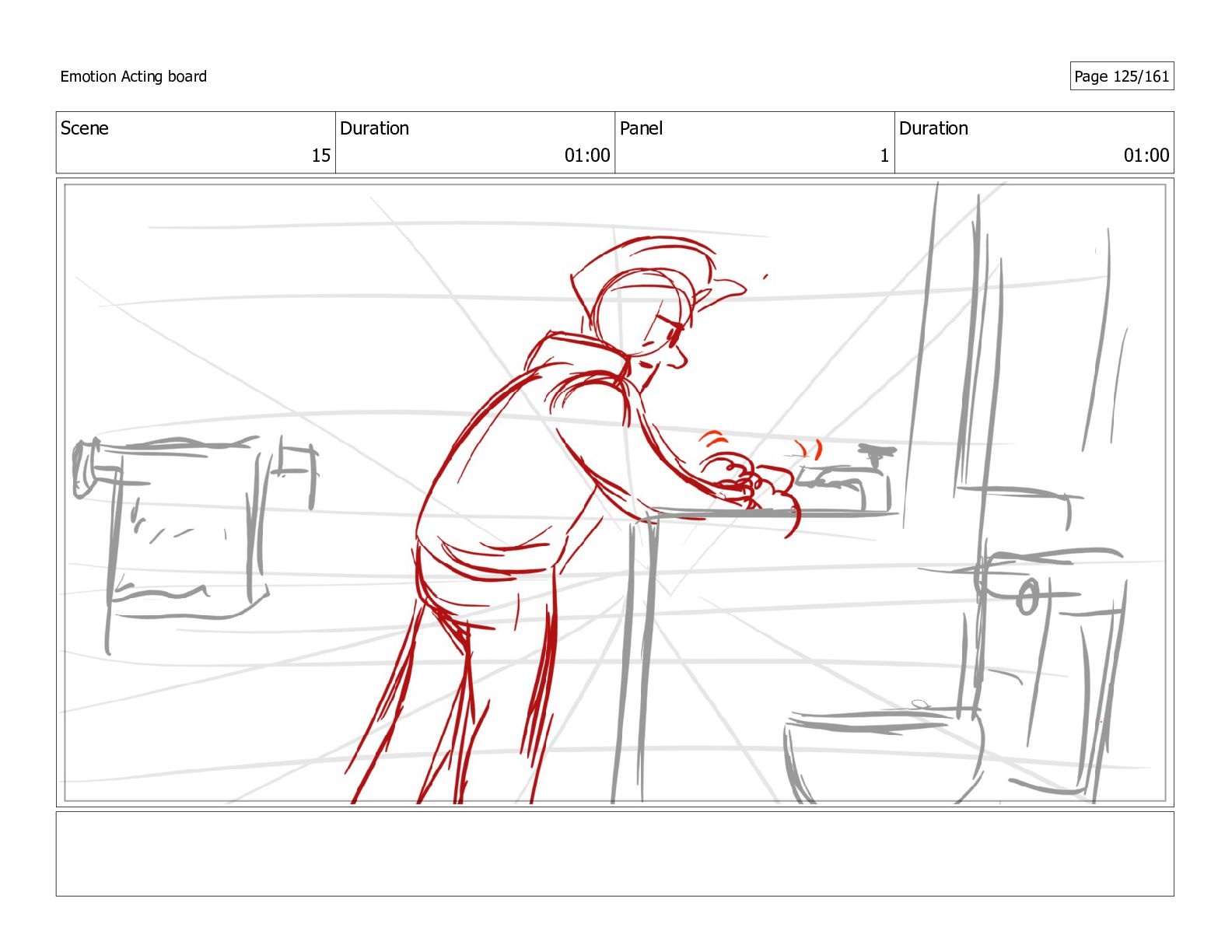The image size is (1232, 952).
Task: Click the 'Page 125/161' page indicator box
Action: click(1122, 76)
